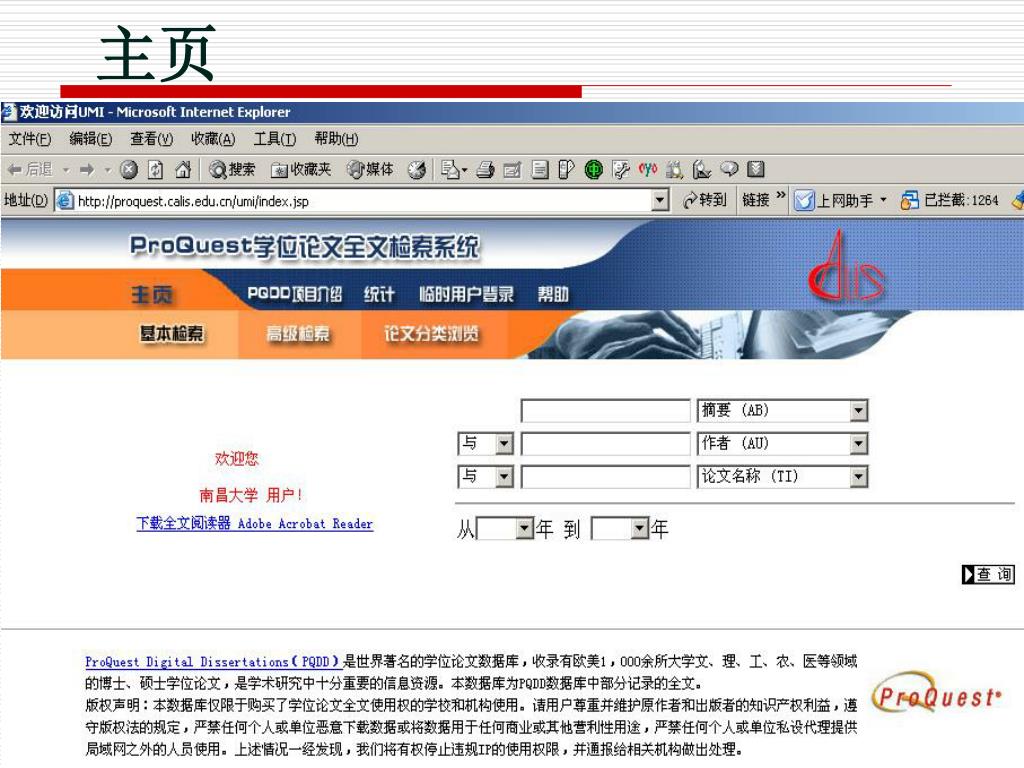
Task: Open the 工具(T) menu
Action: [274, 139]
